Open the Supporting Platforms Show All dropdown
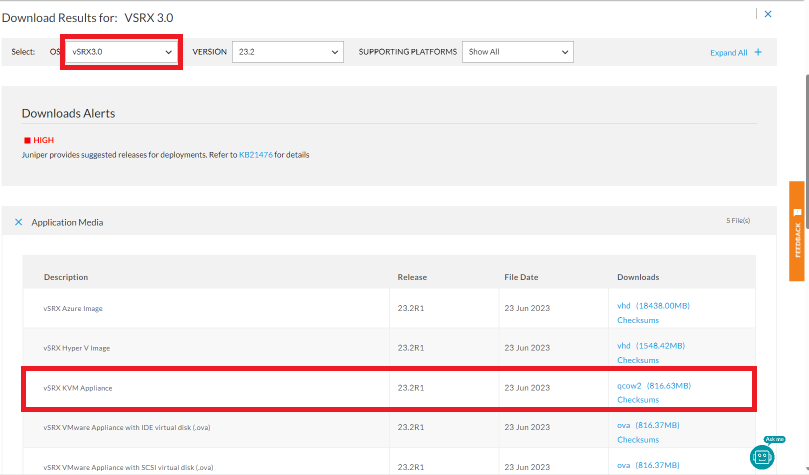Image resolution: width=809 pixels, height=475 pixels. pos(517,52)
